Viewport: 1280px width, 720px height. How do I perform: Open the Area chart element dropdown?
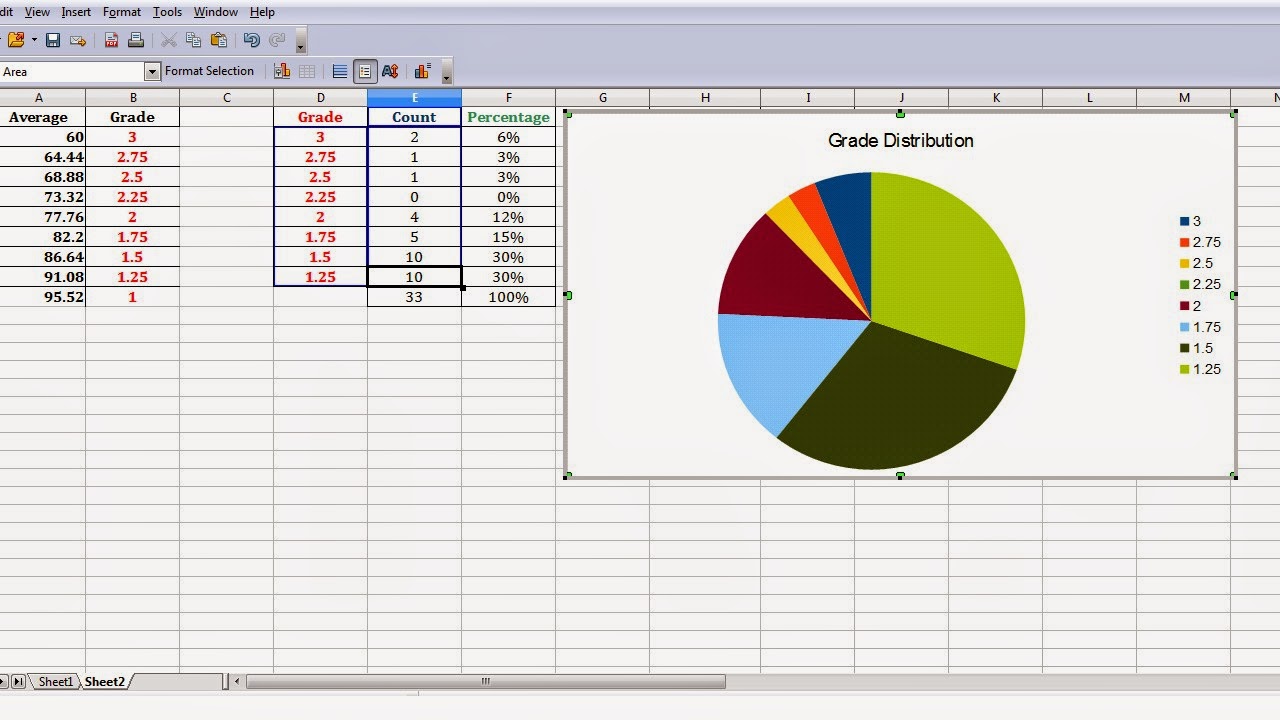click(x=153, y=71)
